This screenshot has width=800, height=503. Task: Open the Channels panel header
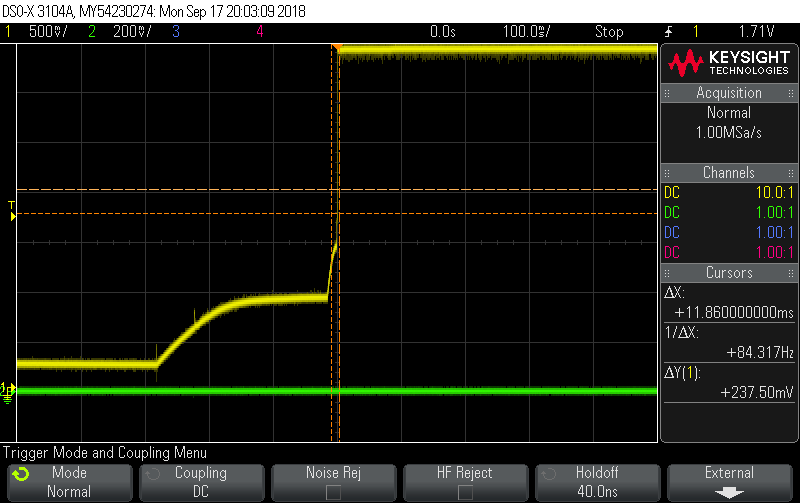coord(729,173)
